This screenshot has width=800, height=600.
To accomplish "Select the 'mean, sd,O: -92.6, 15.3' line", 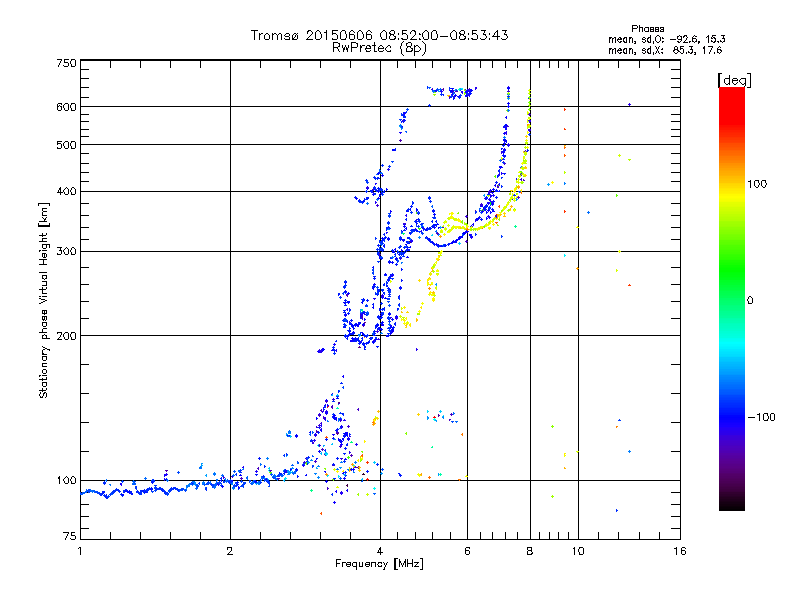I will coord(666,40).
